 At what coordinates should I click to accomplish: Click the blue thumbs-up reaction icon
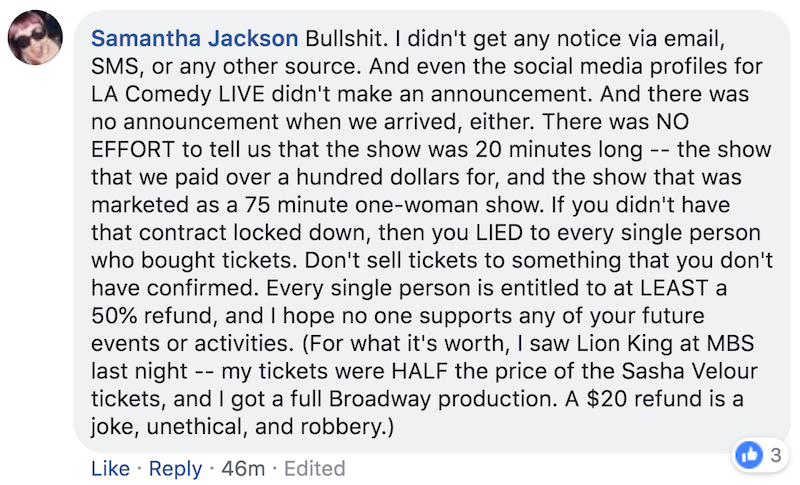coord(748,454)
